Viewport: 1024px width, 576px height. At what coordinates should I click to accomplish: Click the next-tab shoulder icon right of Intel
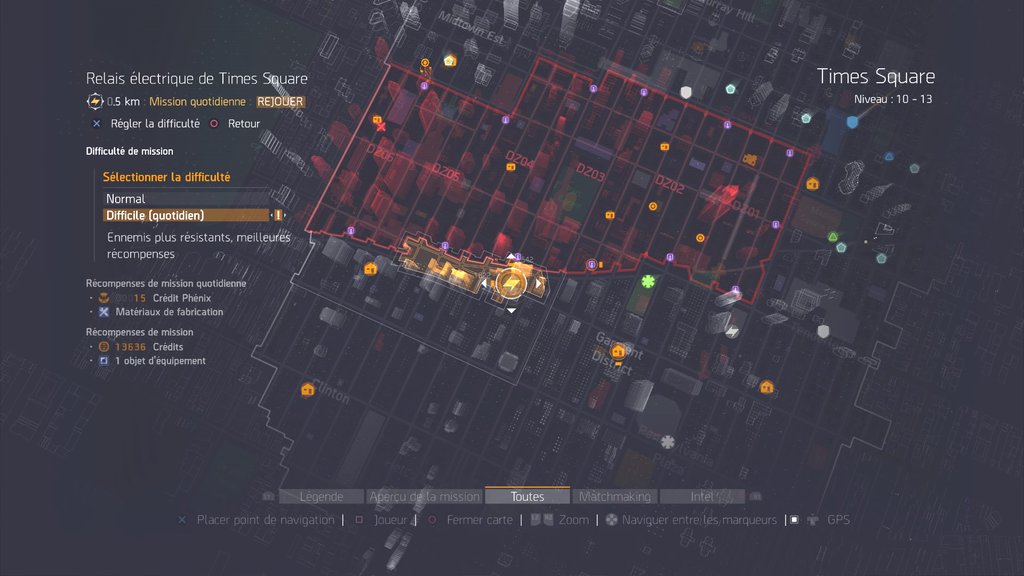click(756, 496)
